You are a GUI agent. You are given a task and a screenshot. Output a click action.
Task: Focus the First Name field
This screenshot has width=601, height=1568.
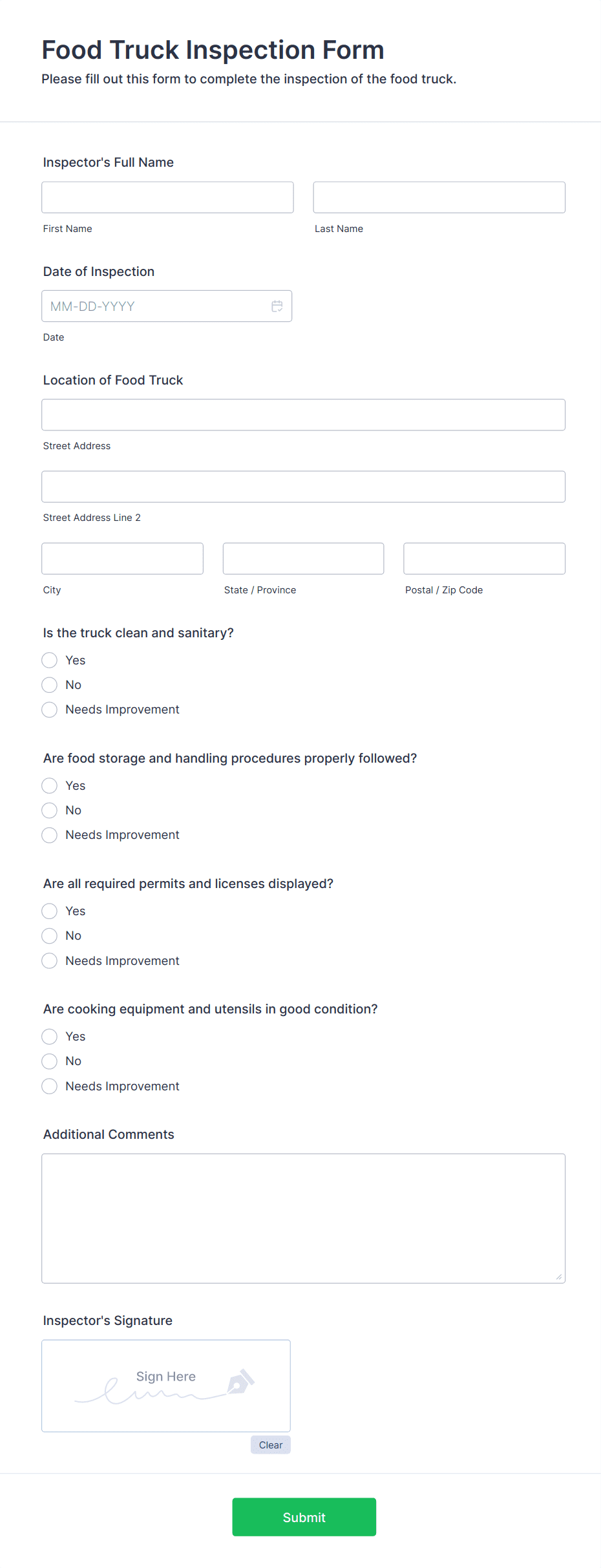(167, 197)
